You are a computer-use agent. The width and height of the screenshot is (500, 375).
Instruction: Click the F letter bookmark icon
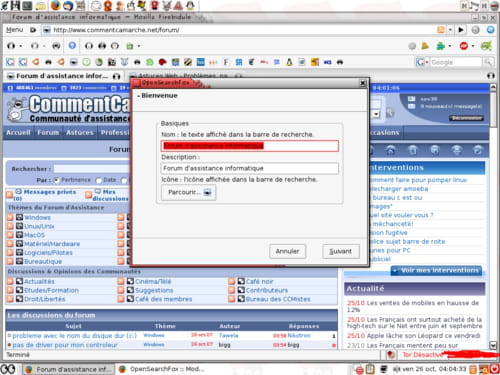[226, 62]
